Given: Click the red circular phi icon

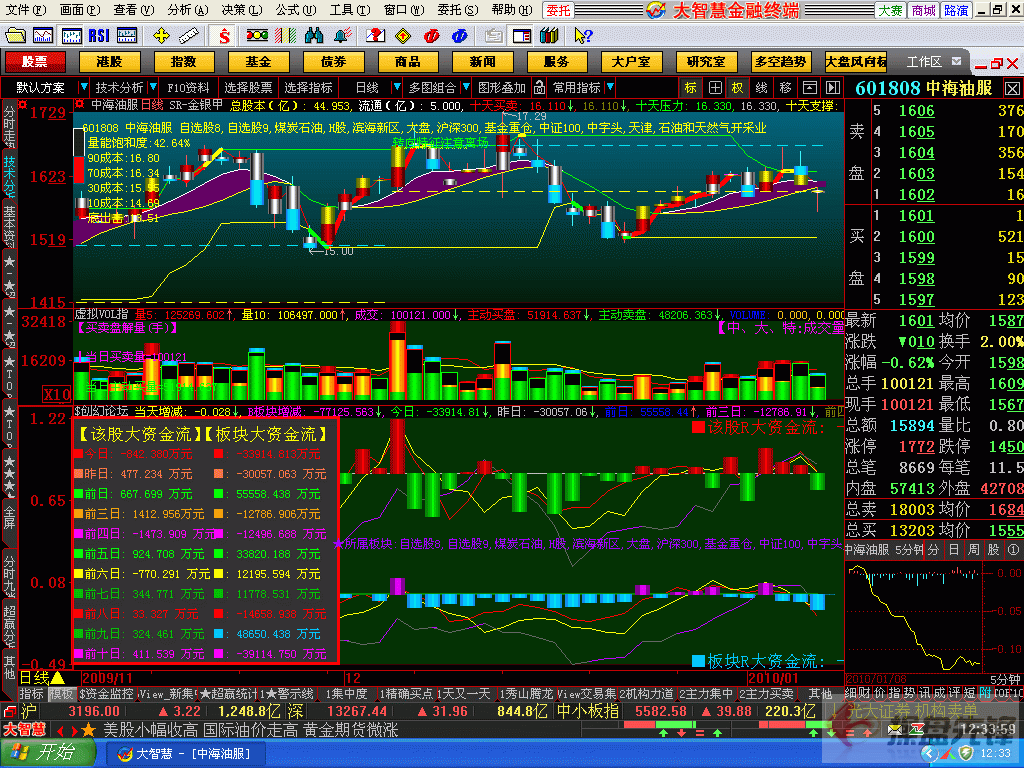Looking at the screenshot, I should 431,35.
